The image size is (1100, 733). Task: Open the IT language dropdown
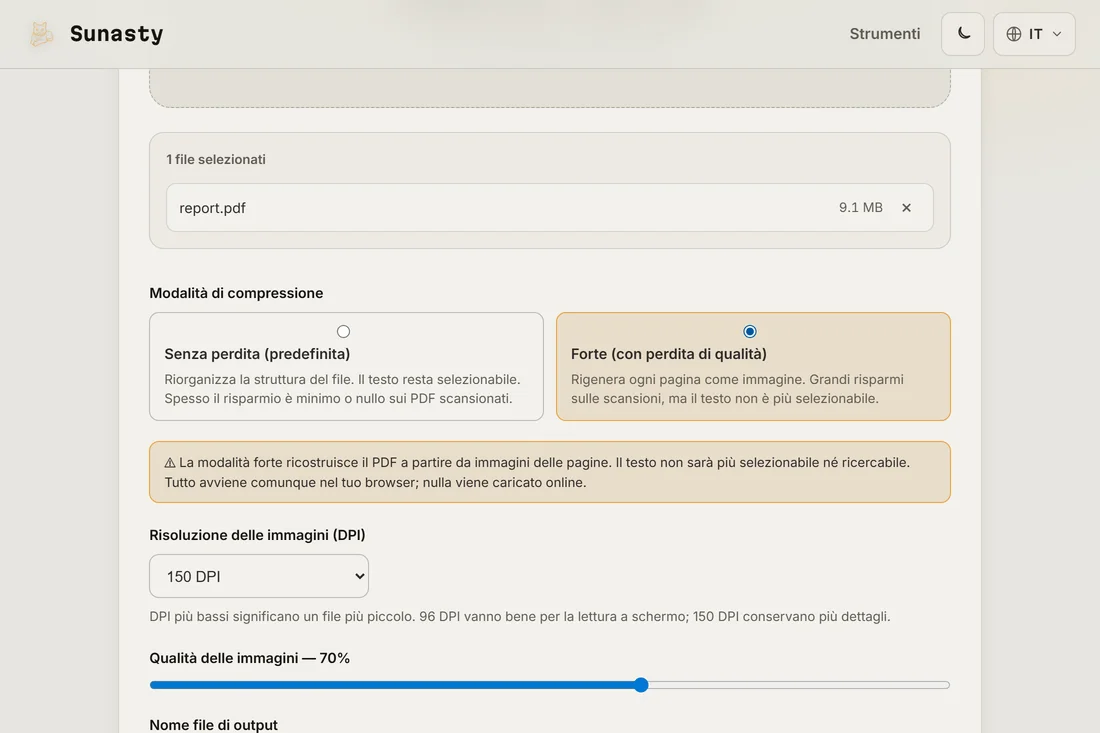click(x=1034, y=34)
